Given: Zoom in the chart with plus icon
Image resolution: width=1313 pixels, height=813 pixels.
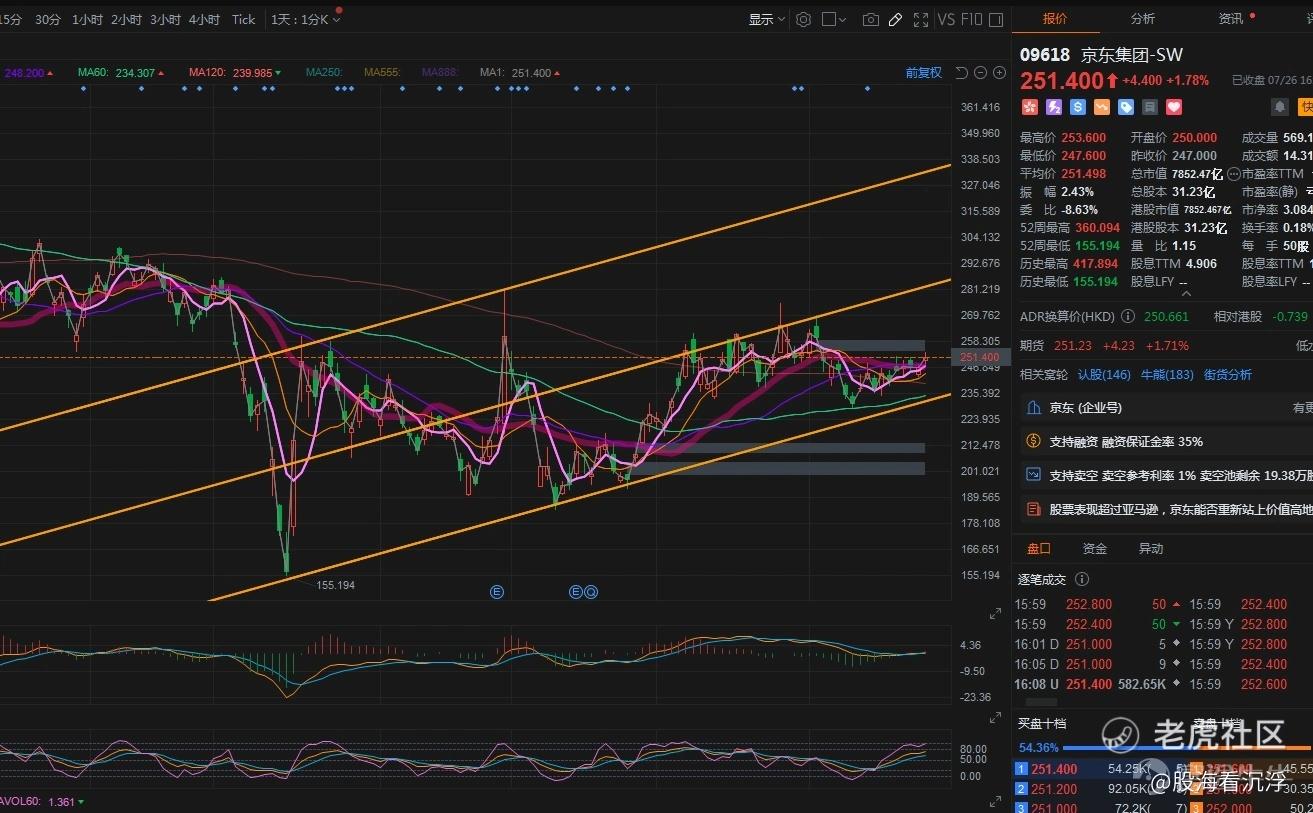Looking at the screenshot, I should point(999,73).
